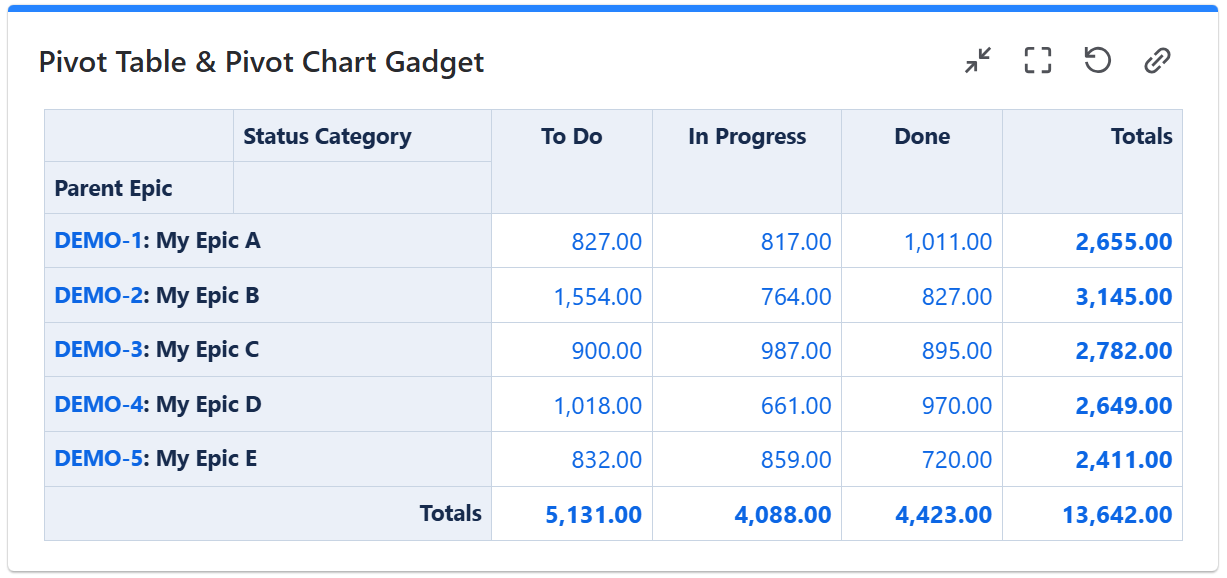Click the 970.00 Done value for Epic D

957,406
